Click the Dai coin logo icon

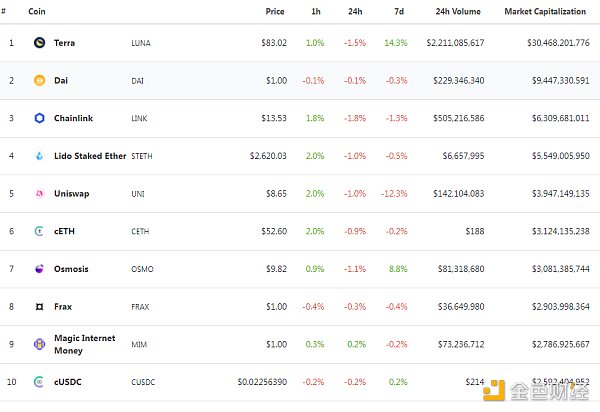tap(40, 80)
